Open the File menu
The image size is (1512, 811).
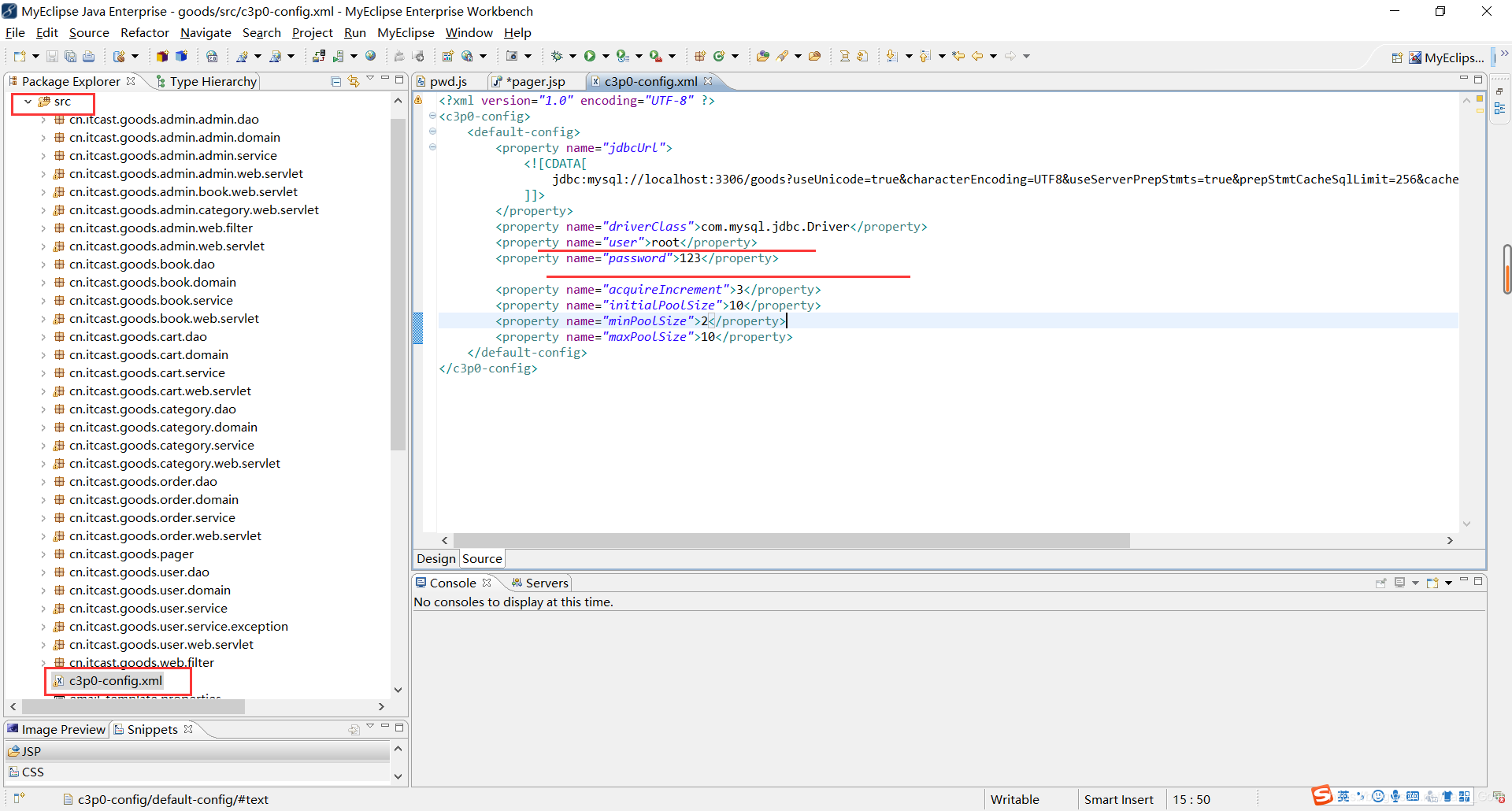pyautogui.click(x=15, y=32)
